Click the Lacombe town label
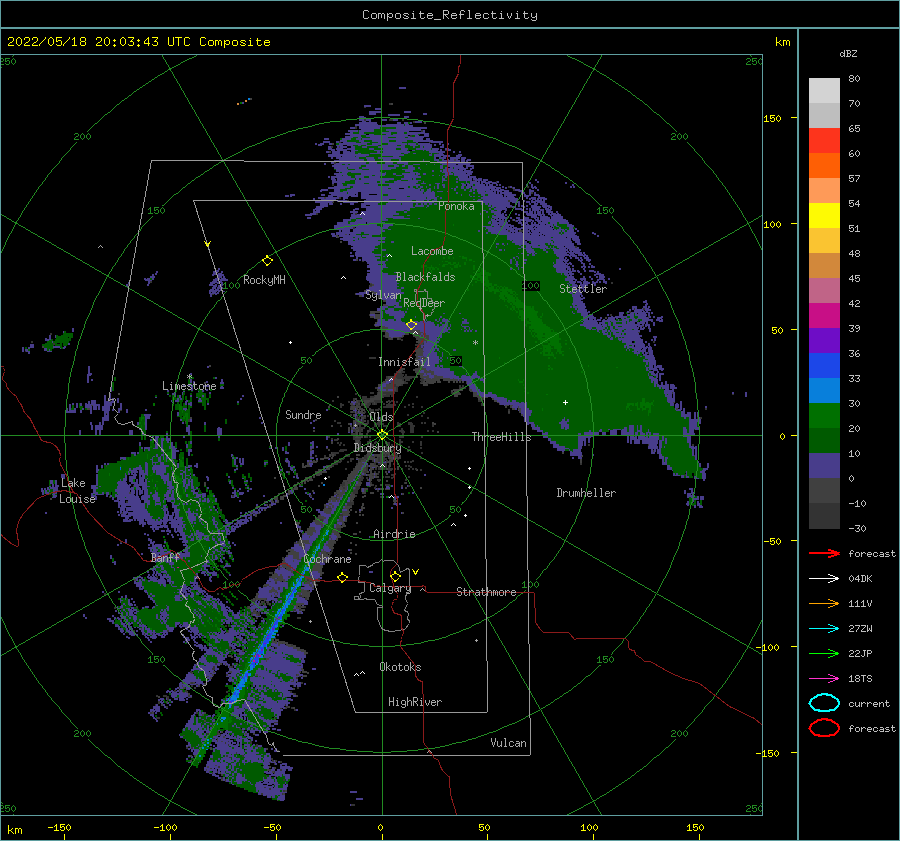 pos(432,251)
